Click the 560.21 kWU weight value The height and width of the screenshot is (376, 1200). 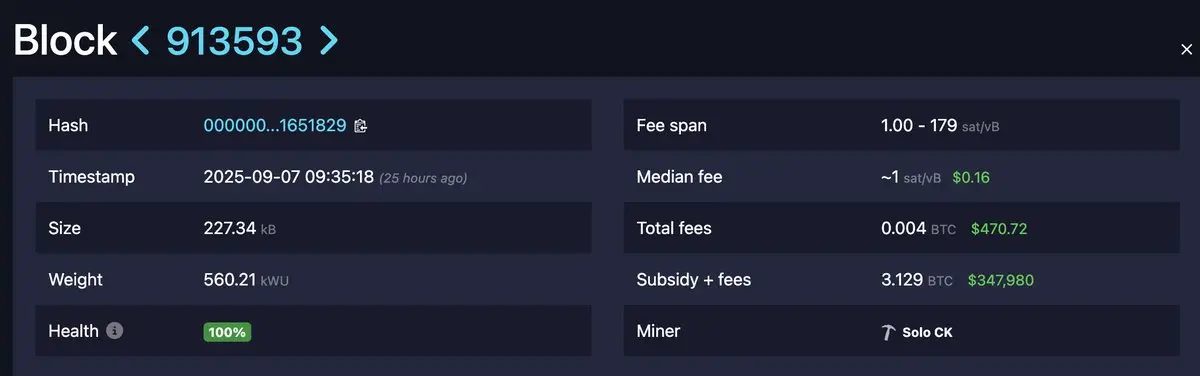point(244,280)
